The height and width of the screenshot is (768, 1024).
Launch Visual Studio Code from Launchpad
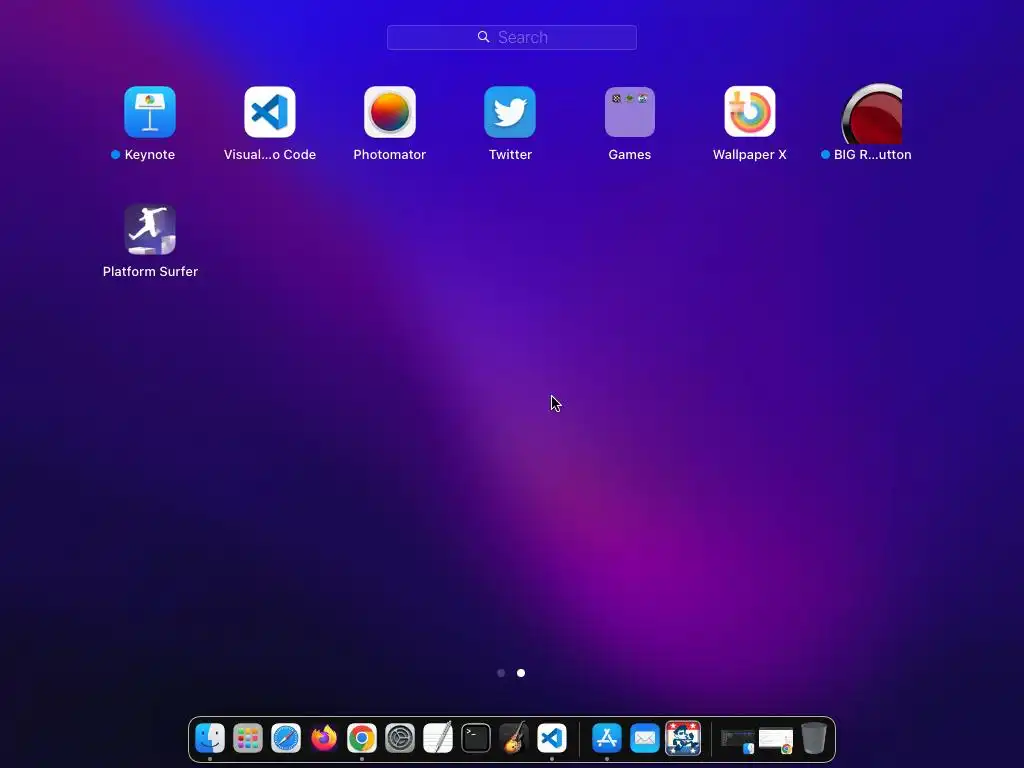click(270, 112)
